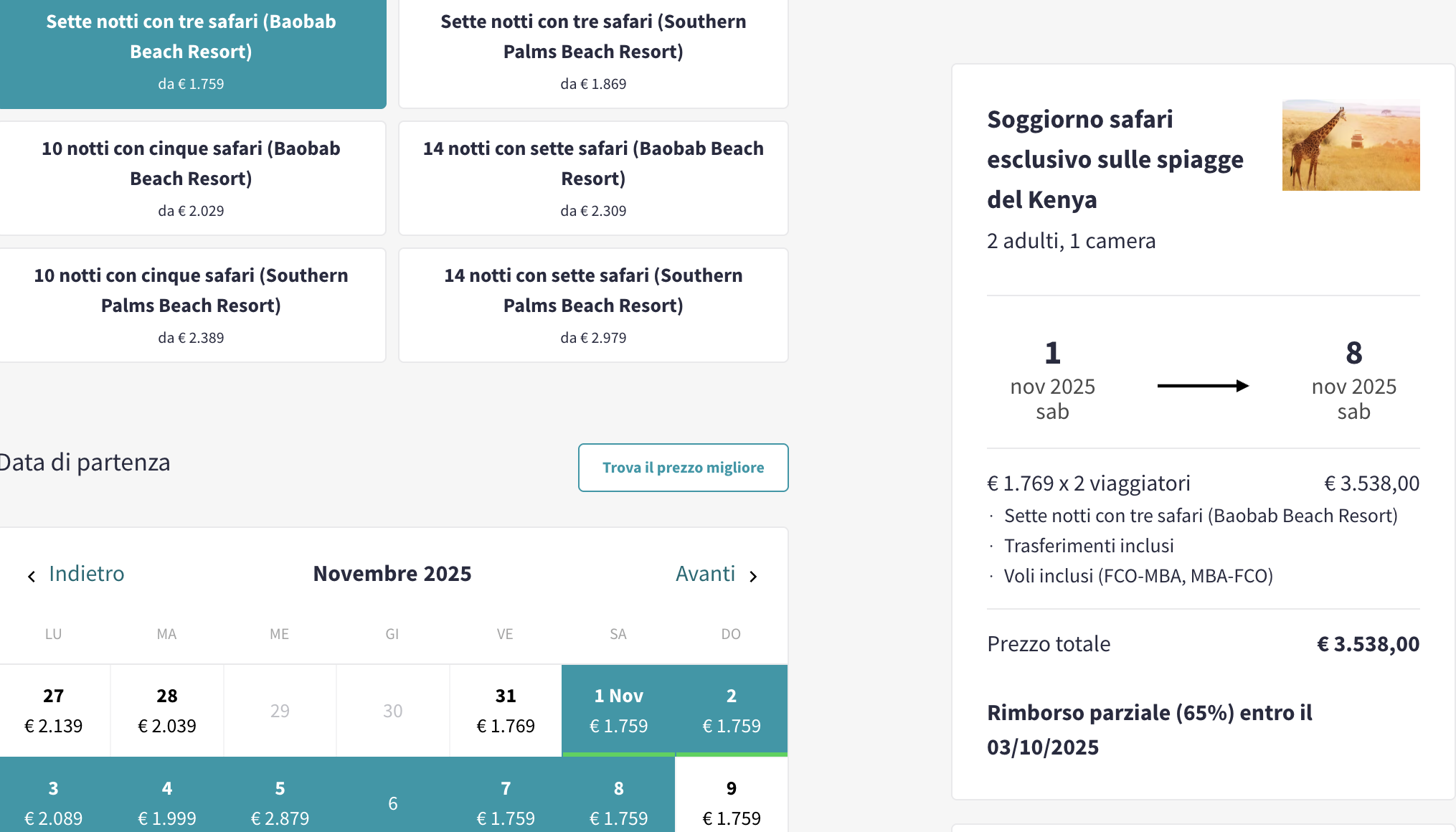Viewport: 1456px width, 832px height.
Task: Pick 31 October departure at € 1.769
Action: [506, 710]
